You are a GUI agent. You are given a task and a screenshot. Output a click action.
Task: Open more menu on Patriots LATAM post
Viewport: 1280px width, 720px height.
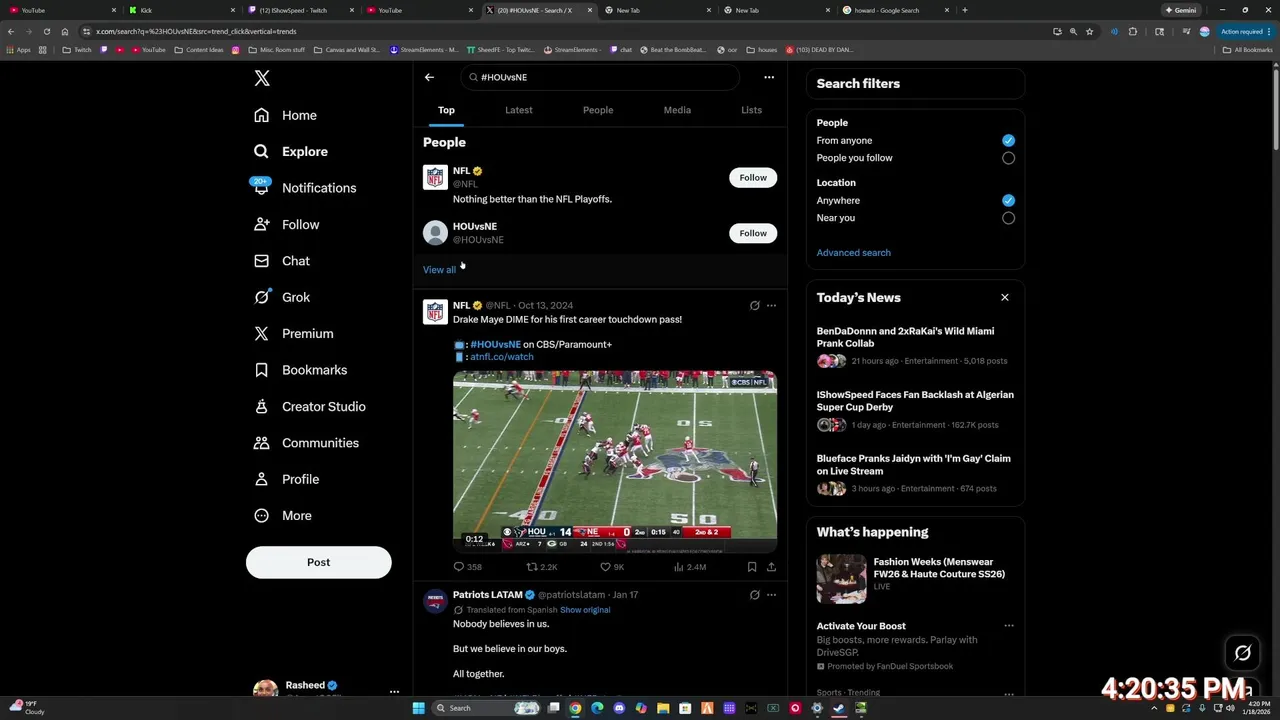click(x=771, y=595)
